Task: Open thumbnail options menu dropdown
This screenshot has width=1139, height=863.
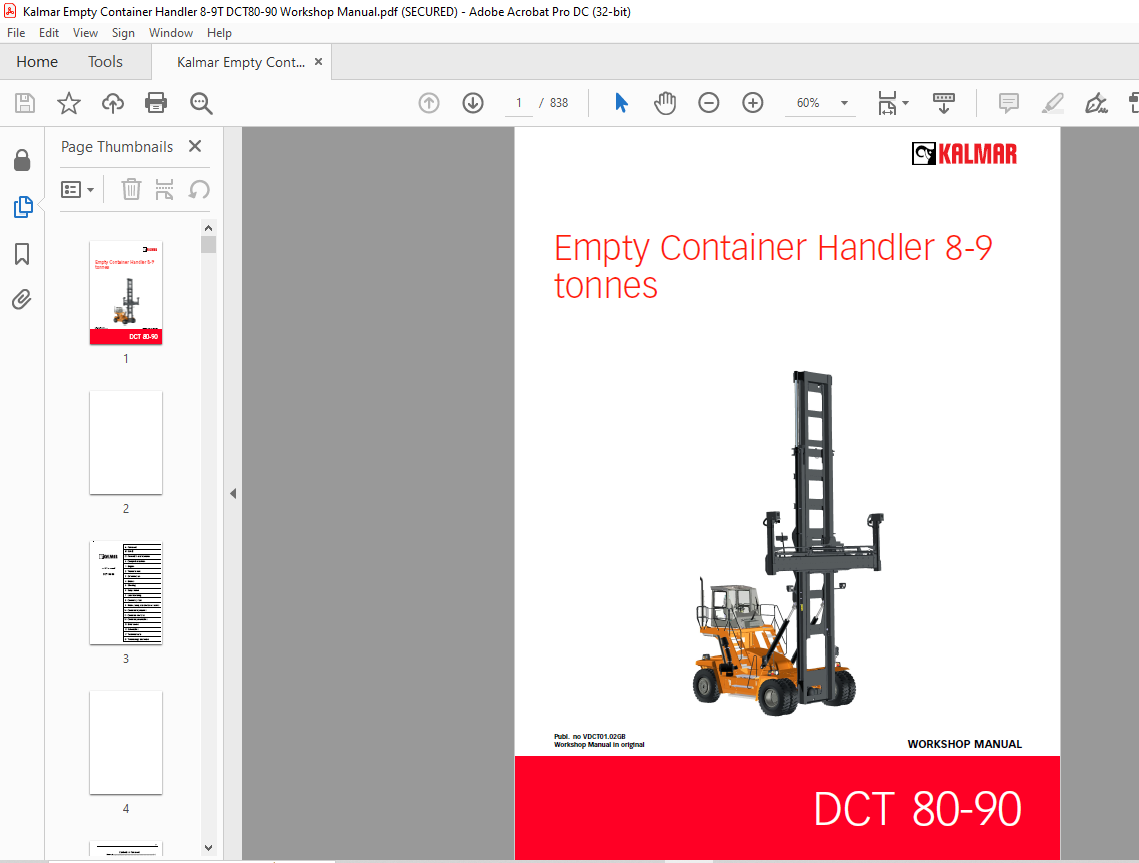Action: click(x=78, y=190)
